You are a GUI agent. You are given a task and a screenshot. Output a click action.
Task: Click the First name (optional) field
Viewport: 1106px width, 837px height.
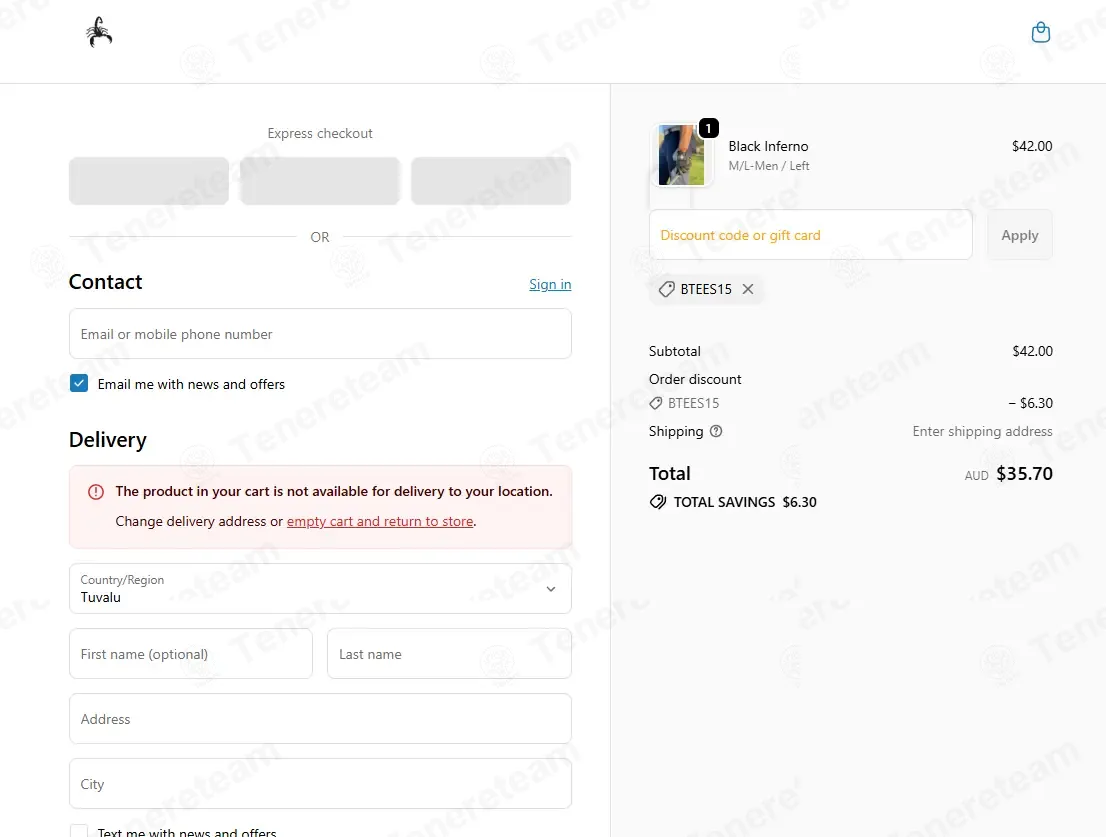point(190,654)
